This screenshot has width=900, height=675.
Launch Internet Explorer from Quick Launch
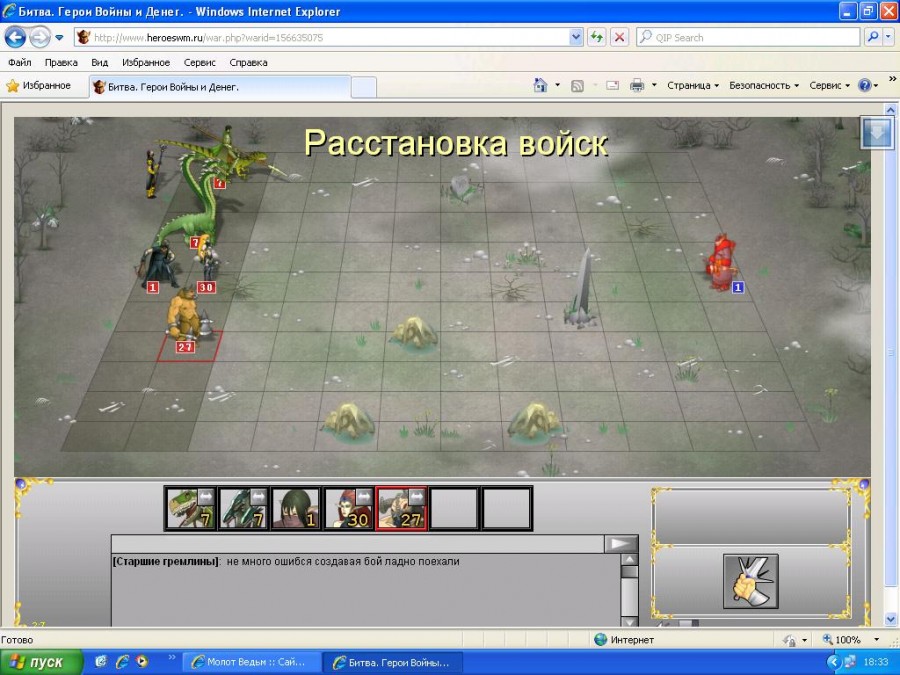[122, 662]
